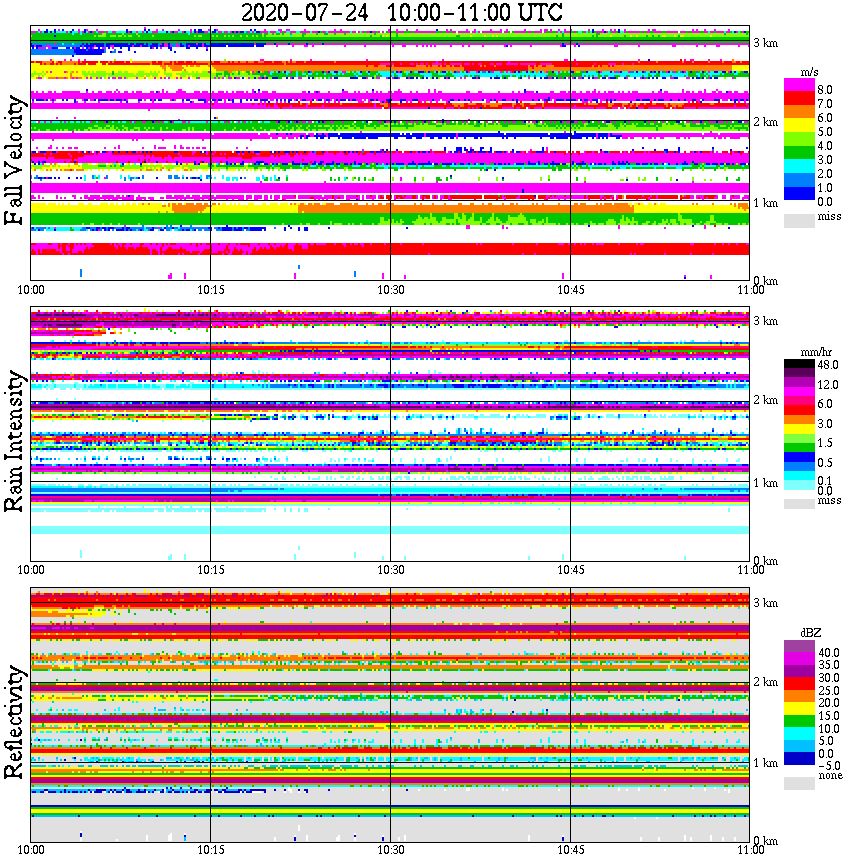This screenshot has height=868, width=850.
Task: Click the "10:45" tick under the Fall Velocity plot
Action: click(x=570, y=290)
